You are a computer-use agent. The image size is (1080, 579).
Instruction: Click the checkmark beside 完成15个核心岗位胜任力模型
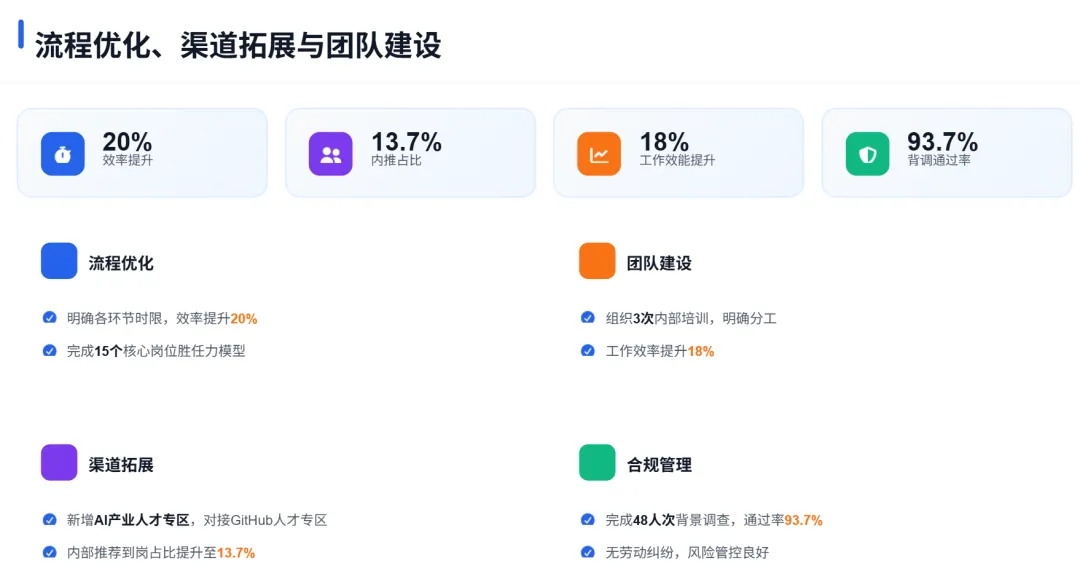click(49, 350)
